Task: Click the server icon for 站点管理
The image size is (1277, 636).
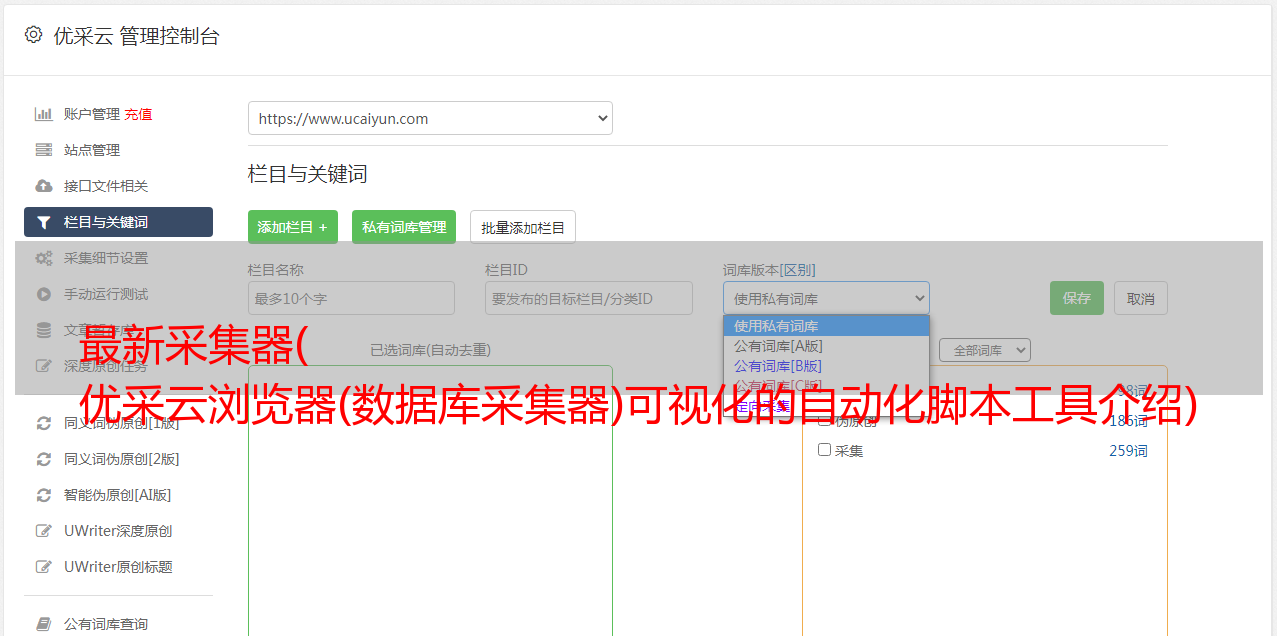Action: click(x=43, y=150)
